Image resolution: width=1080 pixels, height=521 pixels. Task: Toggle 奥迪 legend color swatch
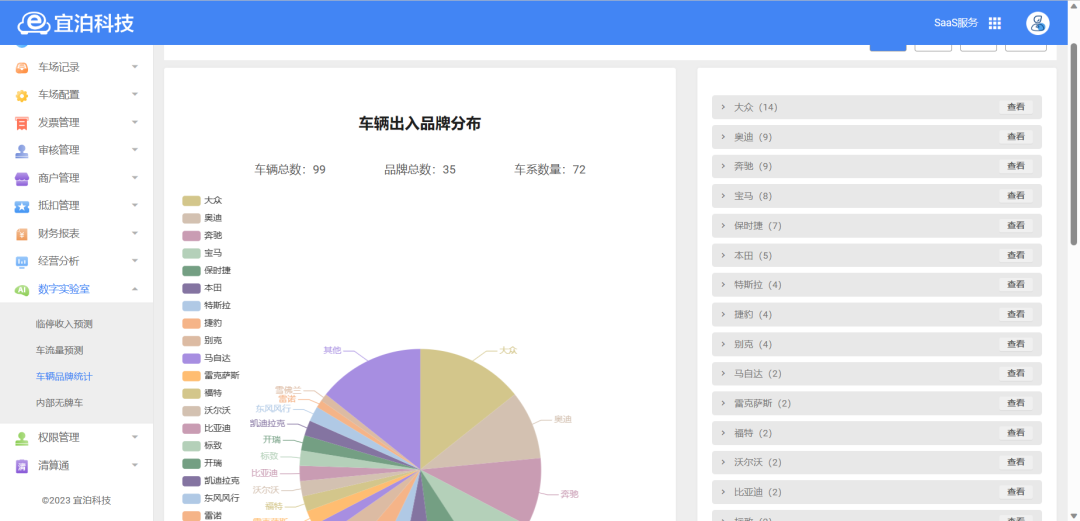[x=191, y=218]
